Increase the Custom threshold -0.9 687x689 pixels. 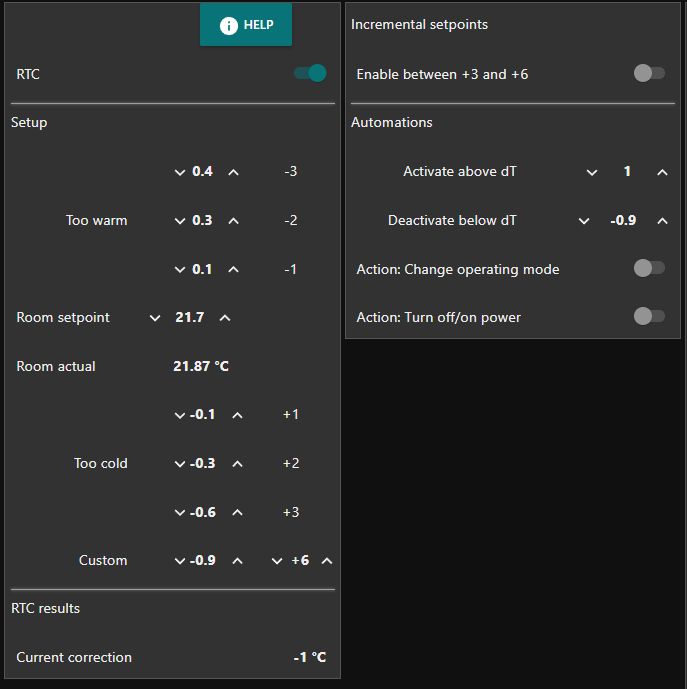point(237,561)
